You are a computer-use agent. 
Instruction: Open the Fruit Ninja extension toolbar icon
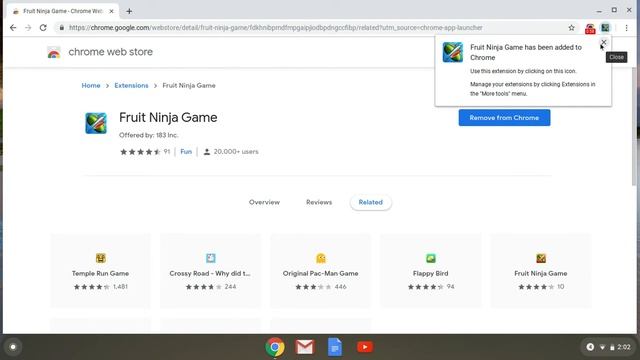[605, 28]
